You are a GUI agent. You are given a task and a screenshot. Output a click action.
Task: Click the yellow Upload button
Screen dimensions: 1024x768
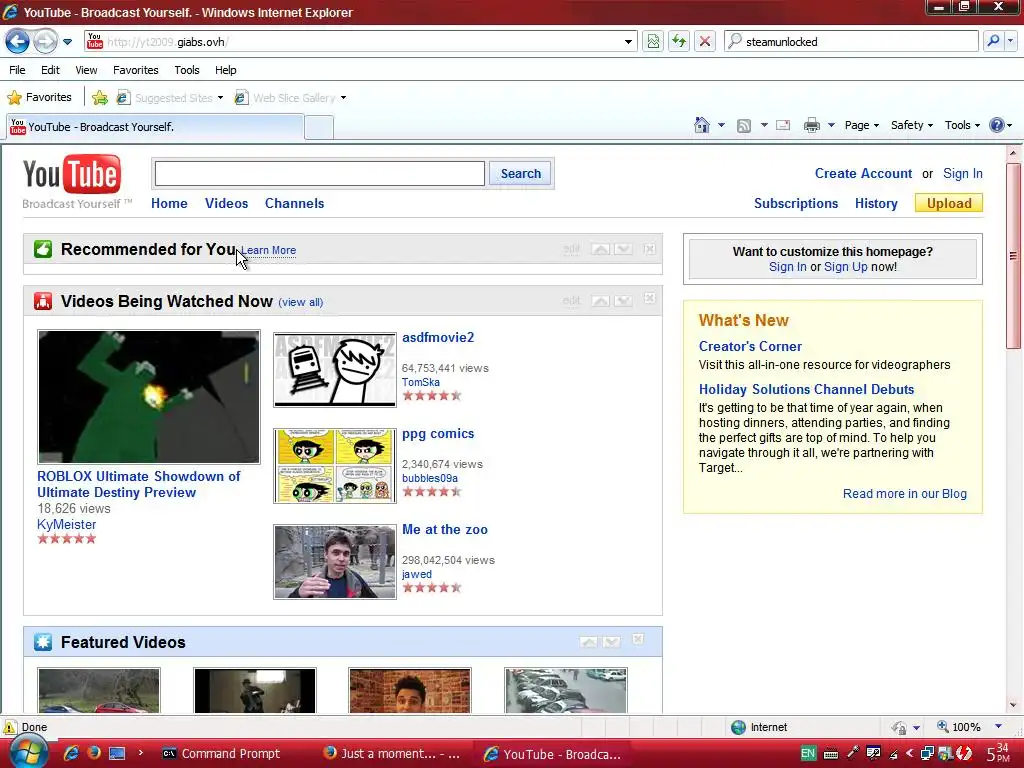click(949, 203)
